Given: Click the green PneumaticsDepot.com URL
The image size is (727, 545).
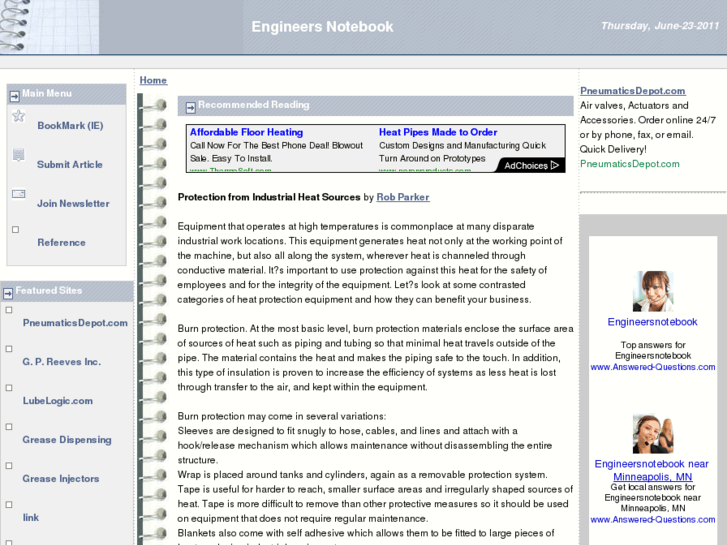Looking at the screenshot, I should click(x=630, y=164).
